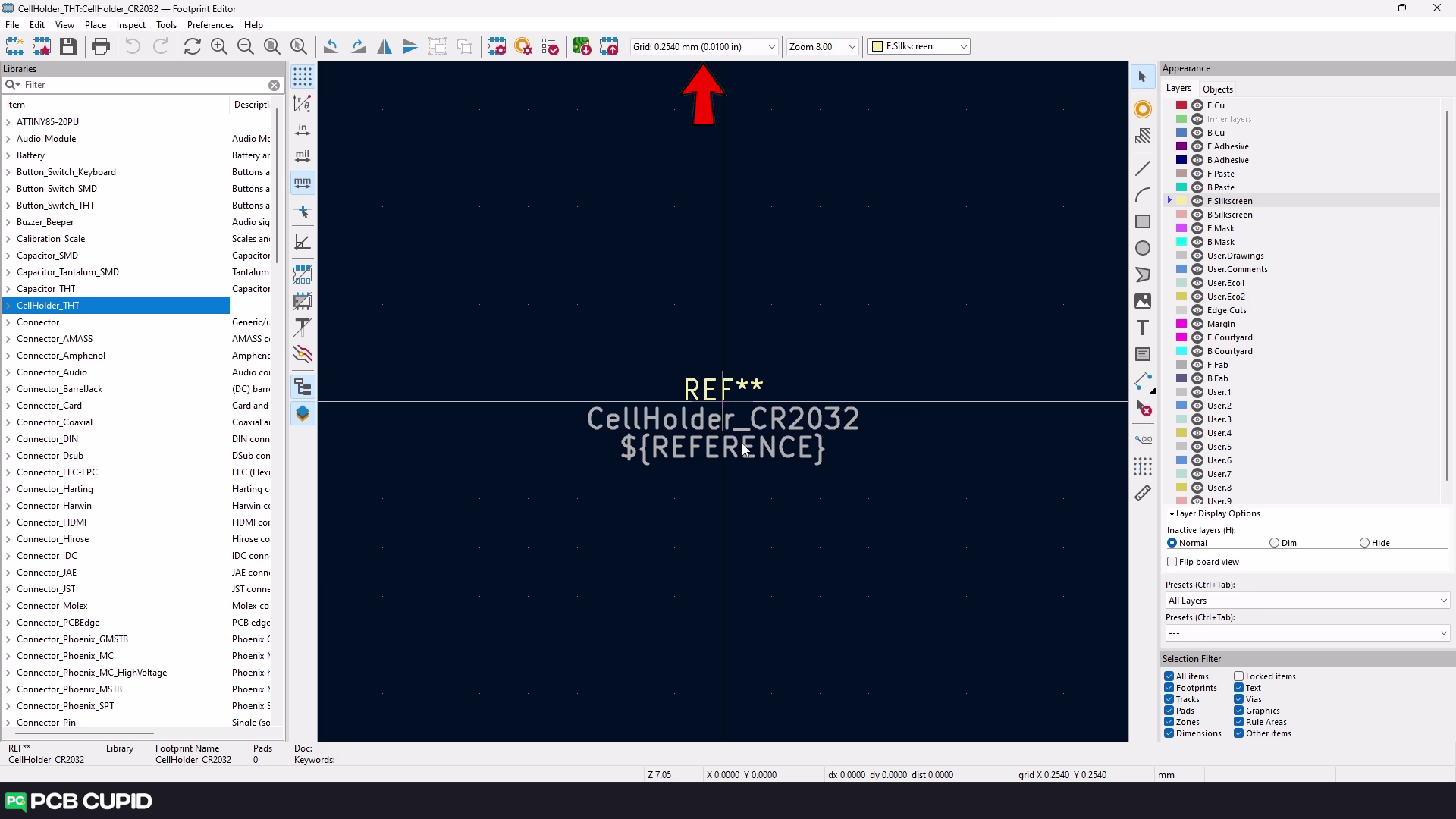Viewport: 1456px width, 819px height.
Task: Click the Measure ruler tool
Action: [1143, 494]
